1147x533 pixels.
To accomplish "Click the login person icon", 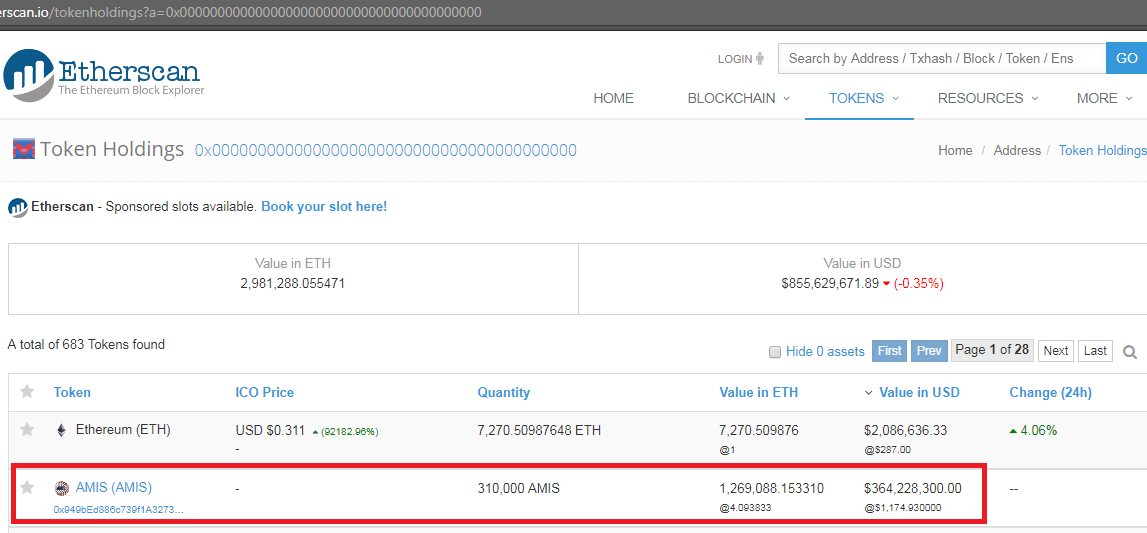I will tap(760, 58).
